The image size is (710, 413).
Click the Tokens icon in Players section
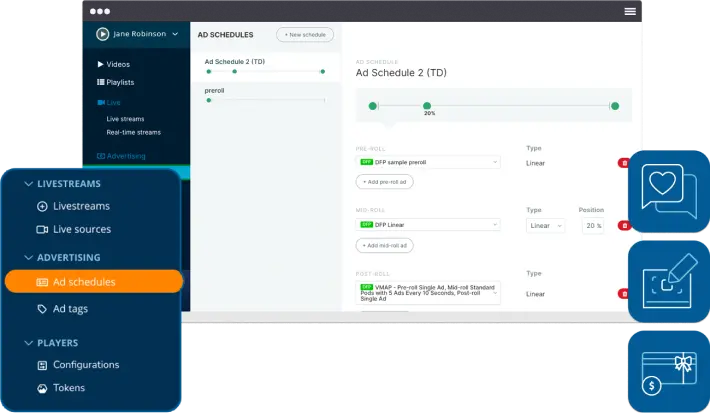(x=42, y=388)
